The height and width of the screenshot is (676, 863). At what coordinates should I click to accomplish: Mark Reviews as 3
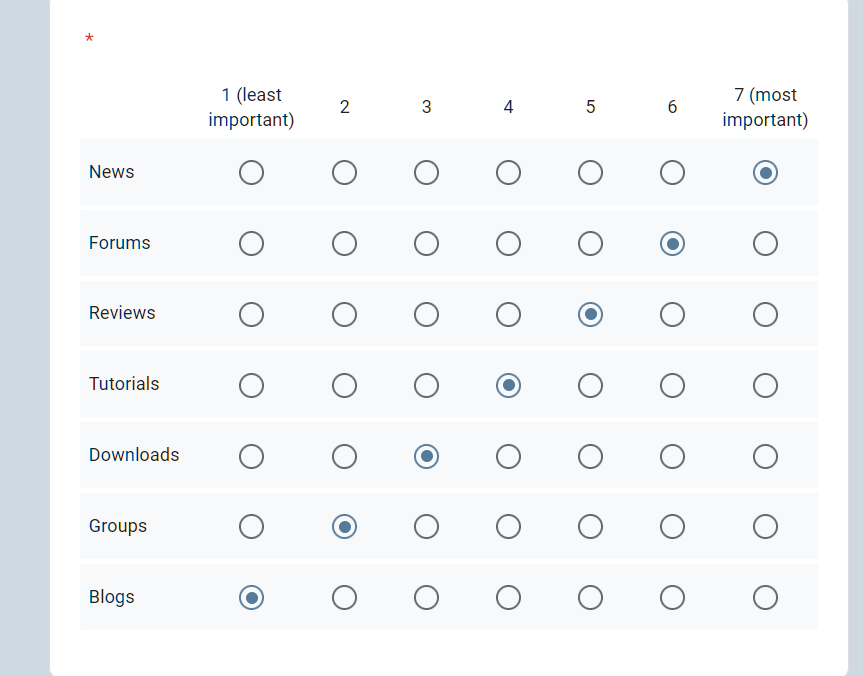[x=427, y=315]
